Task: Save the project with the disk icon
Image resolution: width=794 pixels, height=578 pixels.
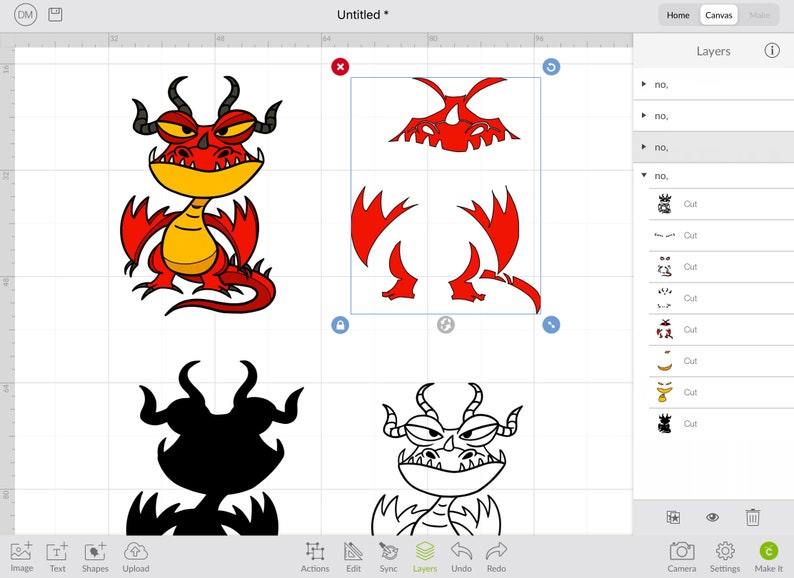Action: tap(55, 15)
